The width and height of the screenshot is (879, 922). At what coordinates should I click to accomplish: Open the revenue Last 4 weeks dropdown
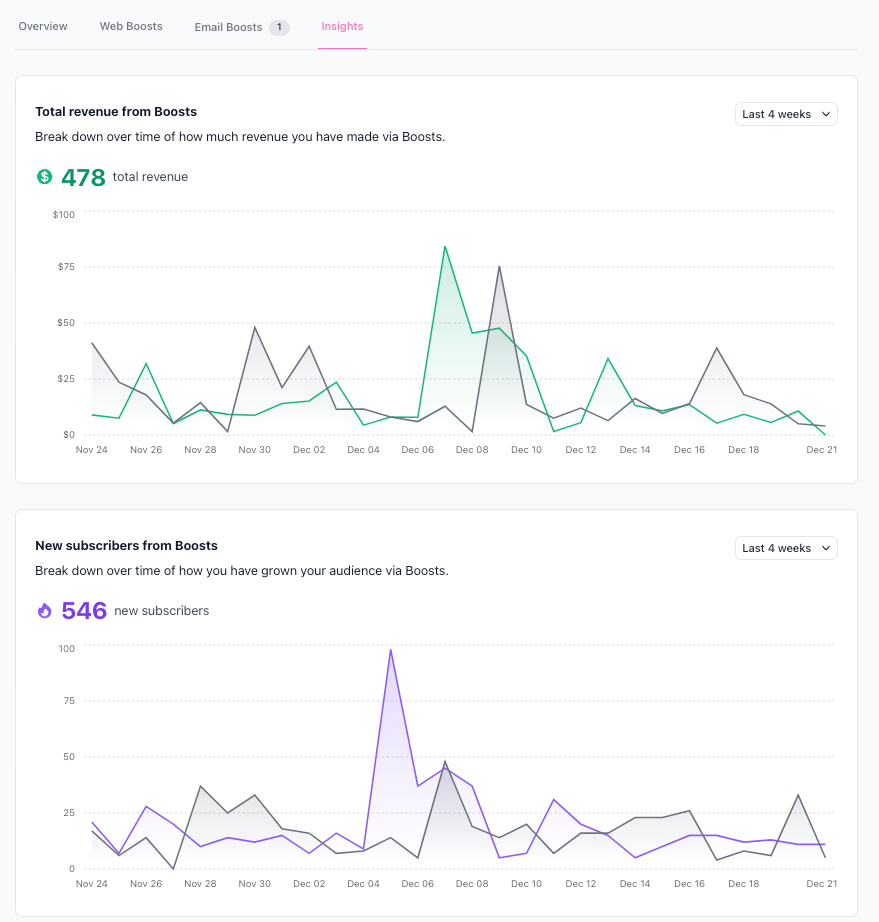[x=786, y=114]
